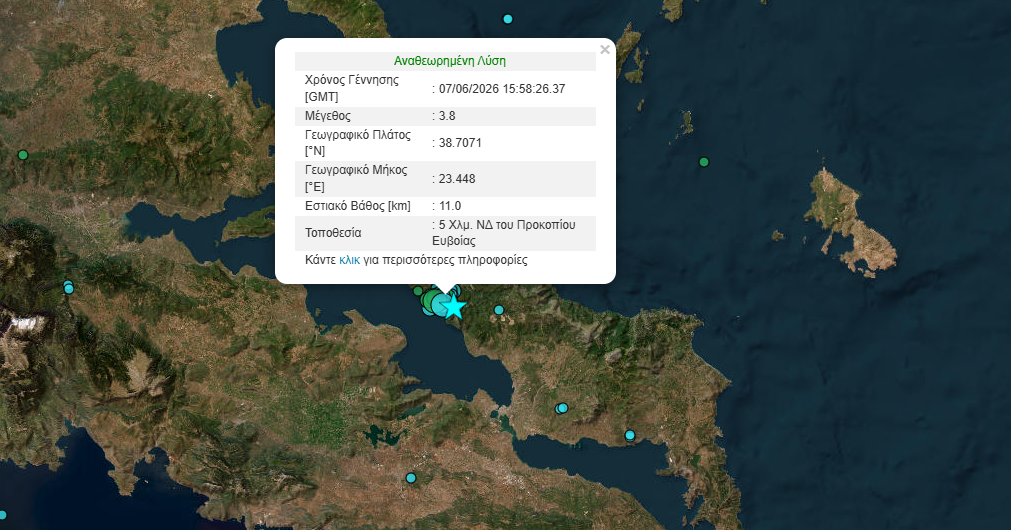This screenshot has width=1011, height=530.
Task: Click the focal depth value '11.0'
Action: pos(449,206)
